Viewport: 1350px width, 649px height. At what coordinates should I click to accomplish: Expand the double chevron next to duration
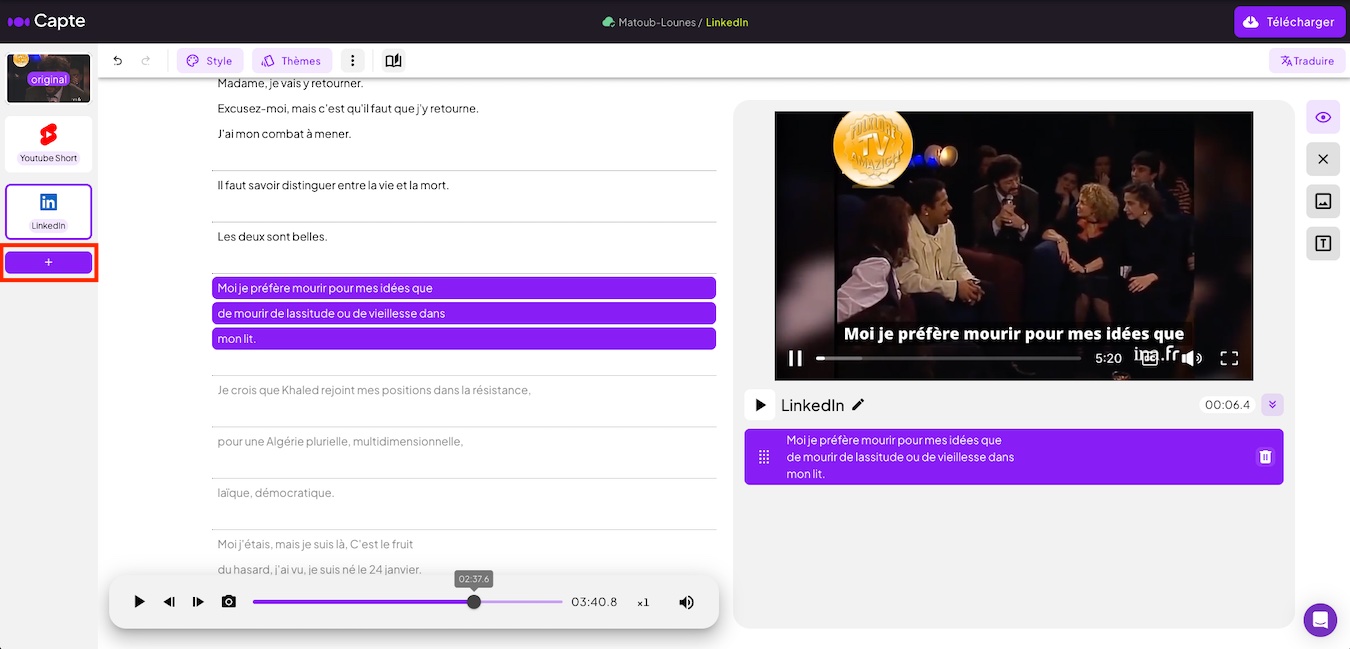coord(1272,405)
